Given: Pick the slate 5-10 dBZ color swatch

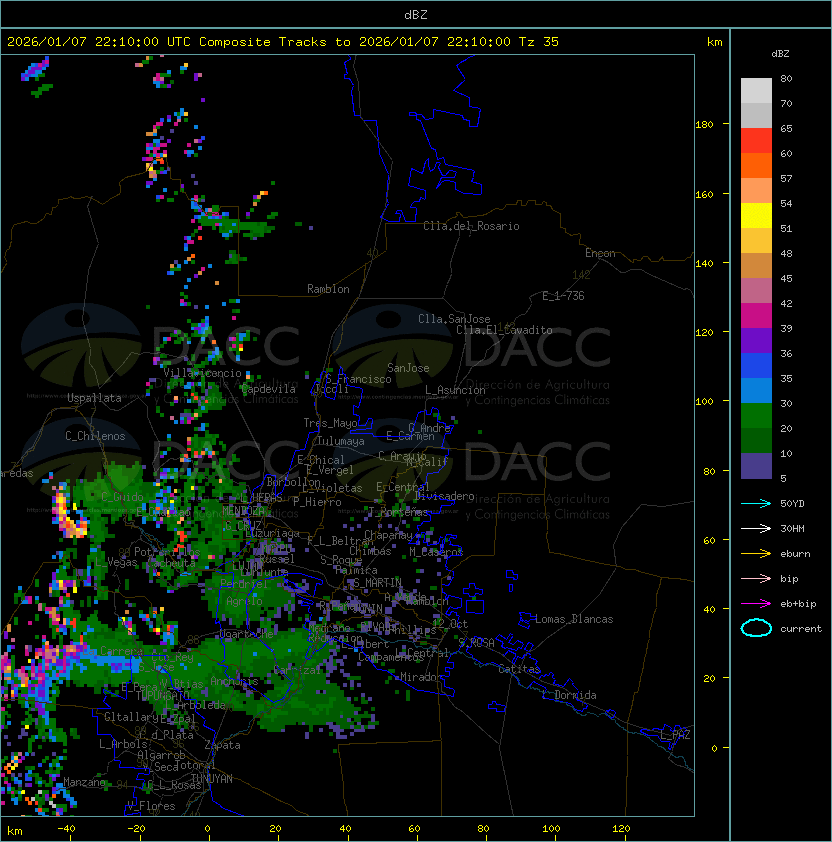Looking at the screenshot, I should (x=756, y=466).
